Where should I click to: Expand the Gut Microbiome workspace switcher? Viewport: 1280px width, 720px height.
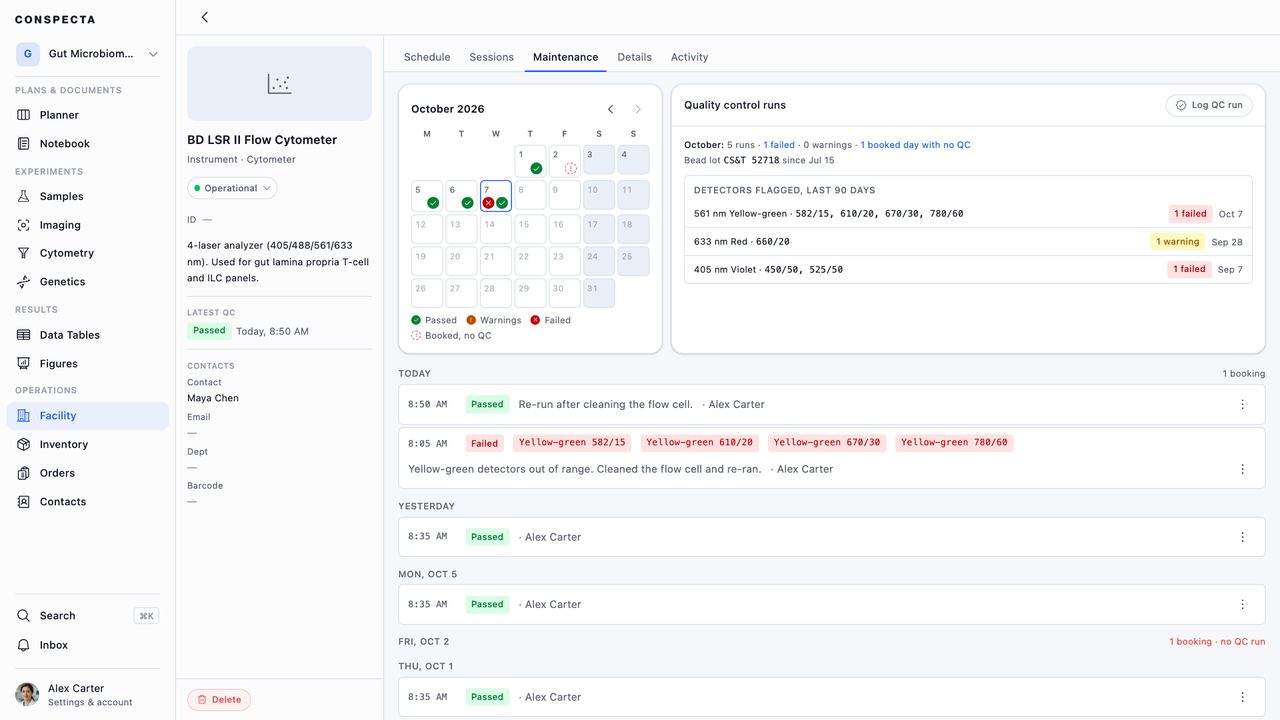pos(88,54)
